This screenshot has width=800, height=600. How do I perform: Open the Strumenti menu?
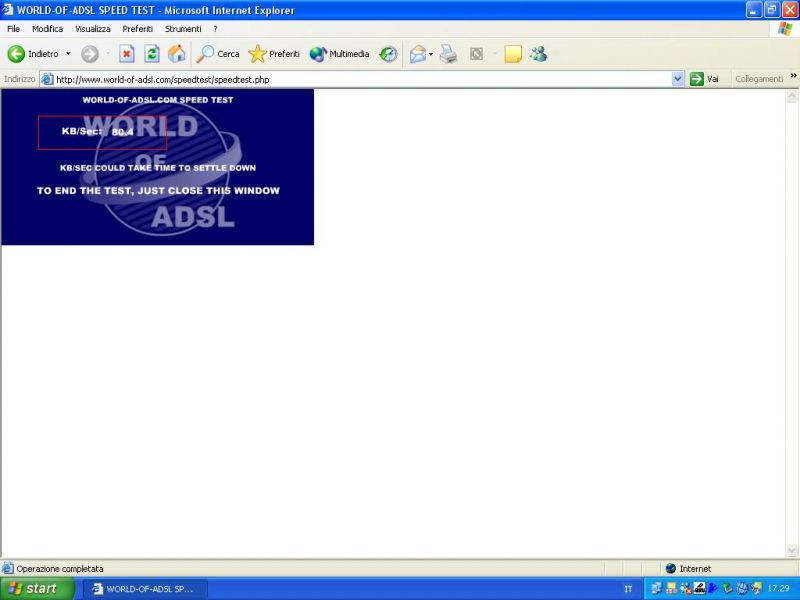(x=183, y=29)
